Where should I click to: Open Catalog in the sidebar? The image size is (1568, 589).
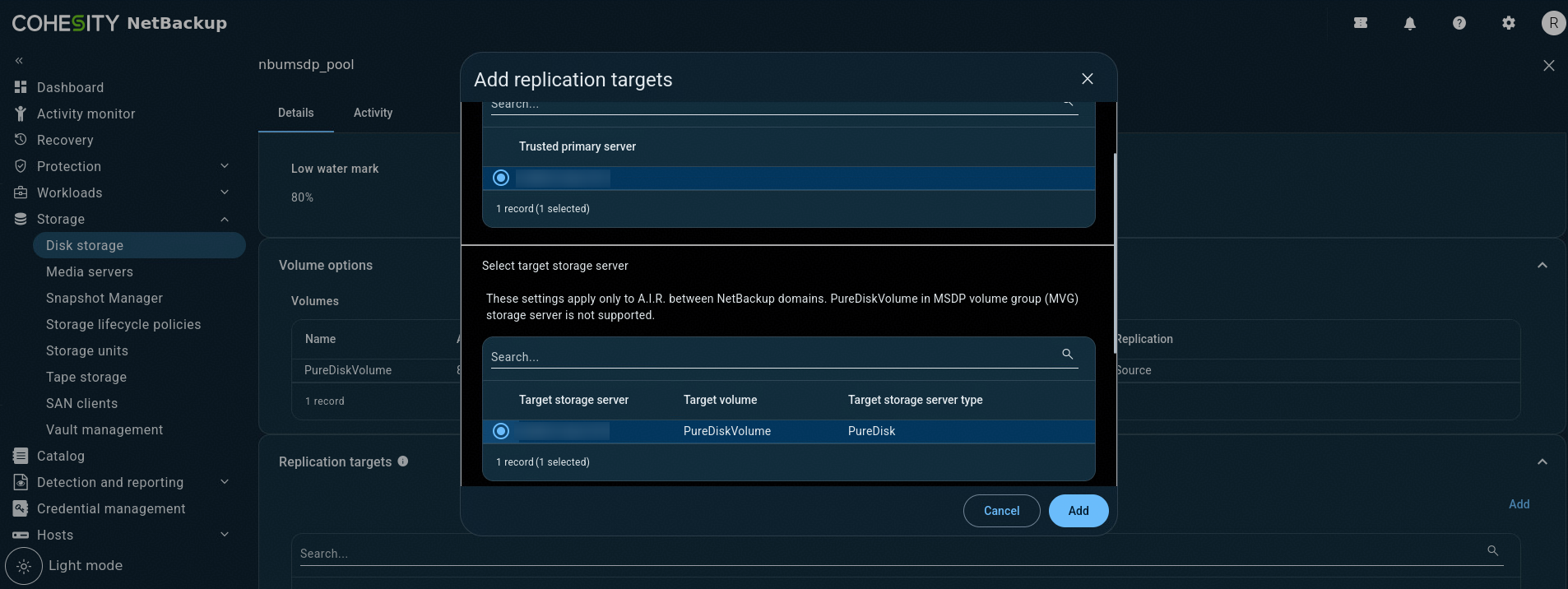tap(61, 456)
